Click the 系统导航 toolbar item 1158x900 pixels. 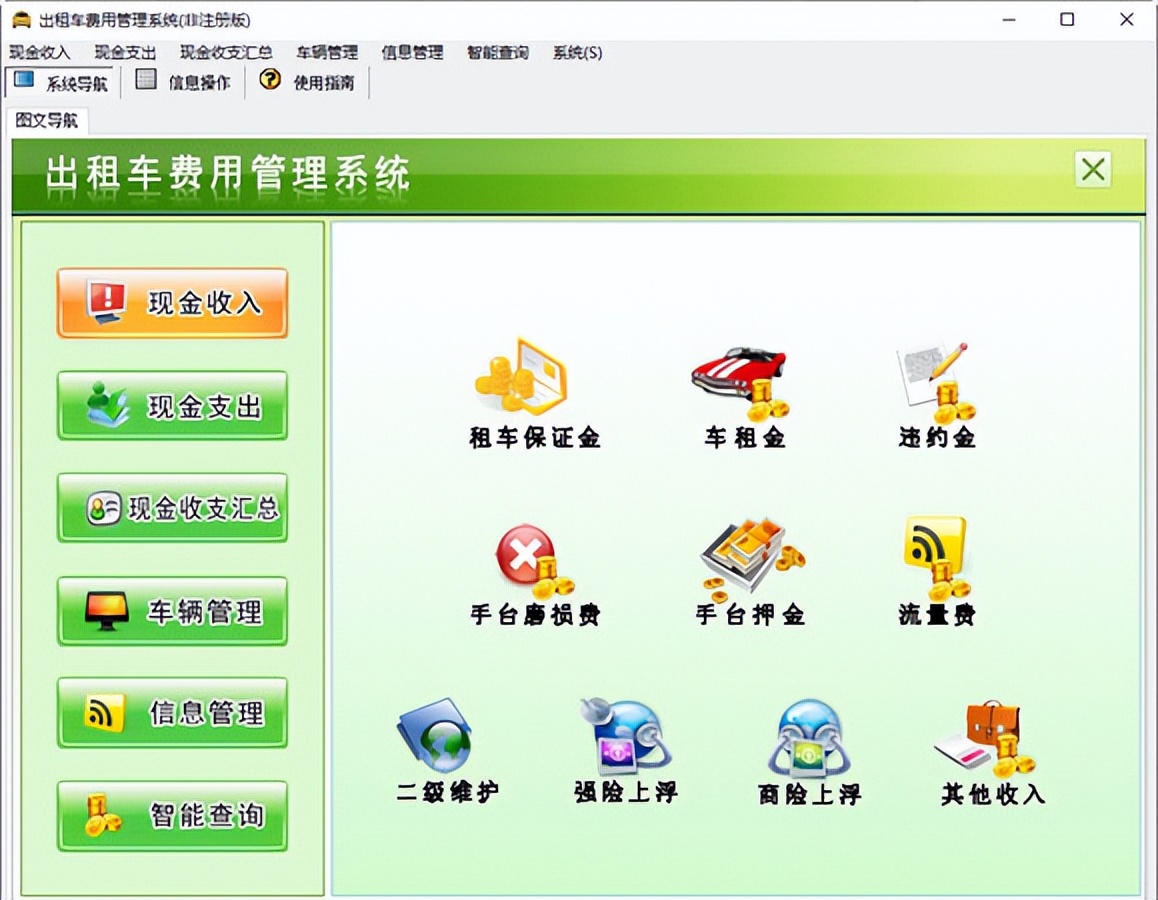point(60,83)
